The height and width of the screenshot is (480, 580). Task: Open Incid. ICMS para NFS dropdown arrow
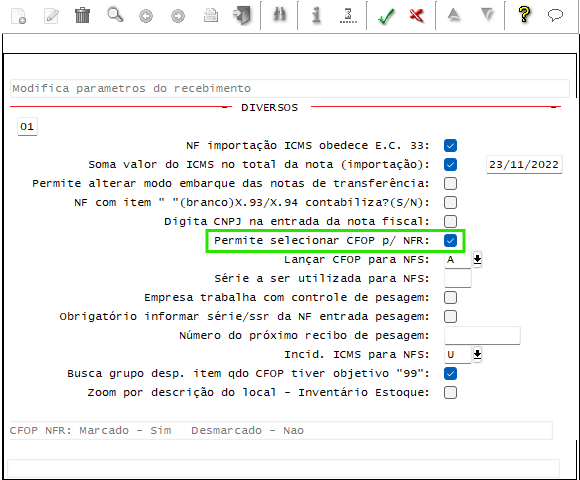(477, 354)
